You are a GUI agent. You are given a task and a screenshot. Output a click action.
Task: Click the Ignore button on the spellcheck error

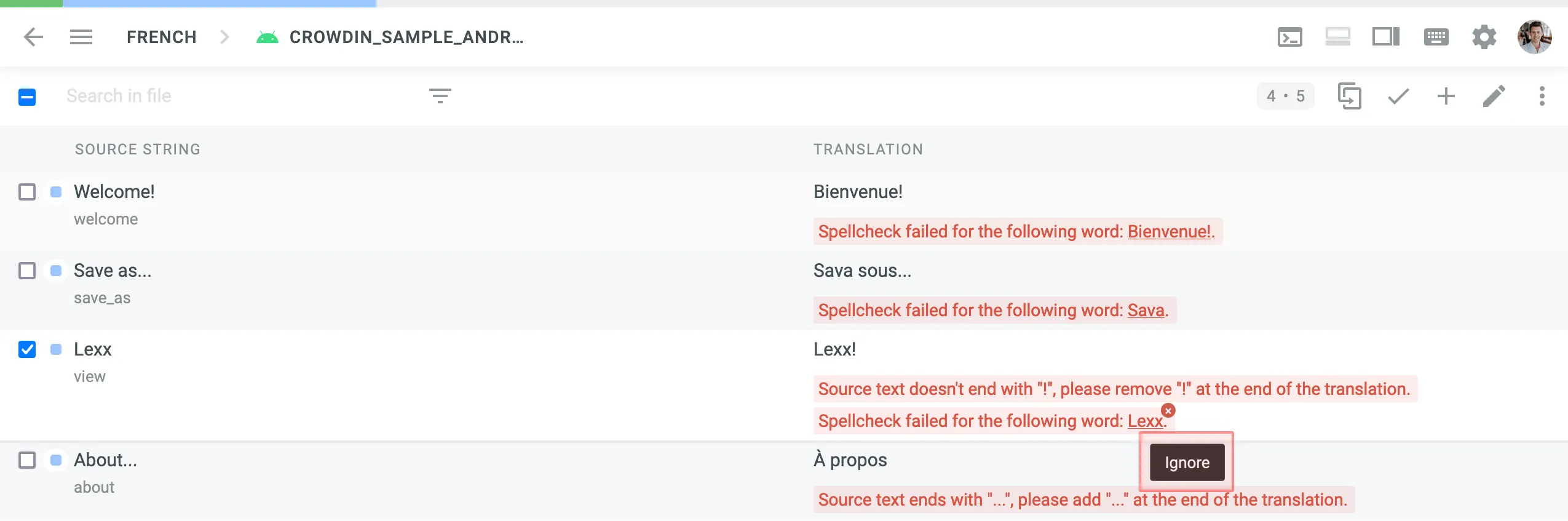click(x=1186, y=462)
